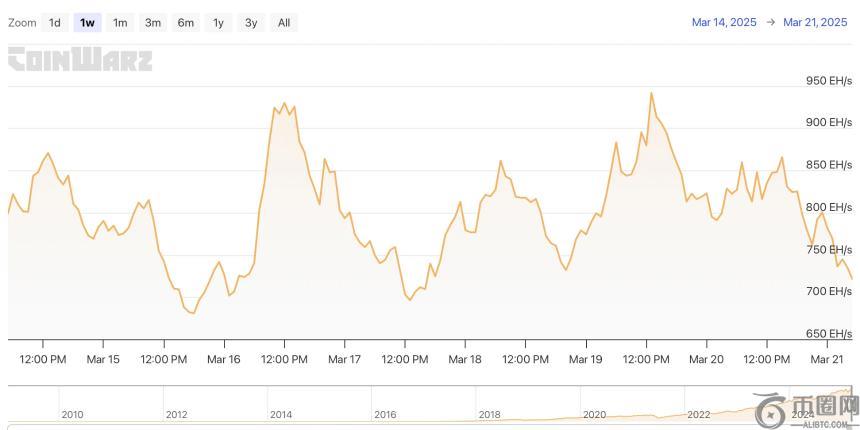Click the Mar 17 axis label
The height and width of the screenshot is (430, 860).
pyautogui.click(x=344, y=359)
